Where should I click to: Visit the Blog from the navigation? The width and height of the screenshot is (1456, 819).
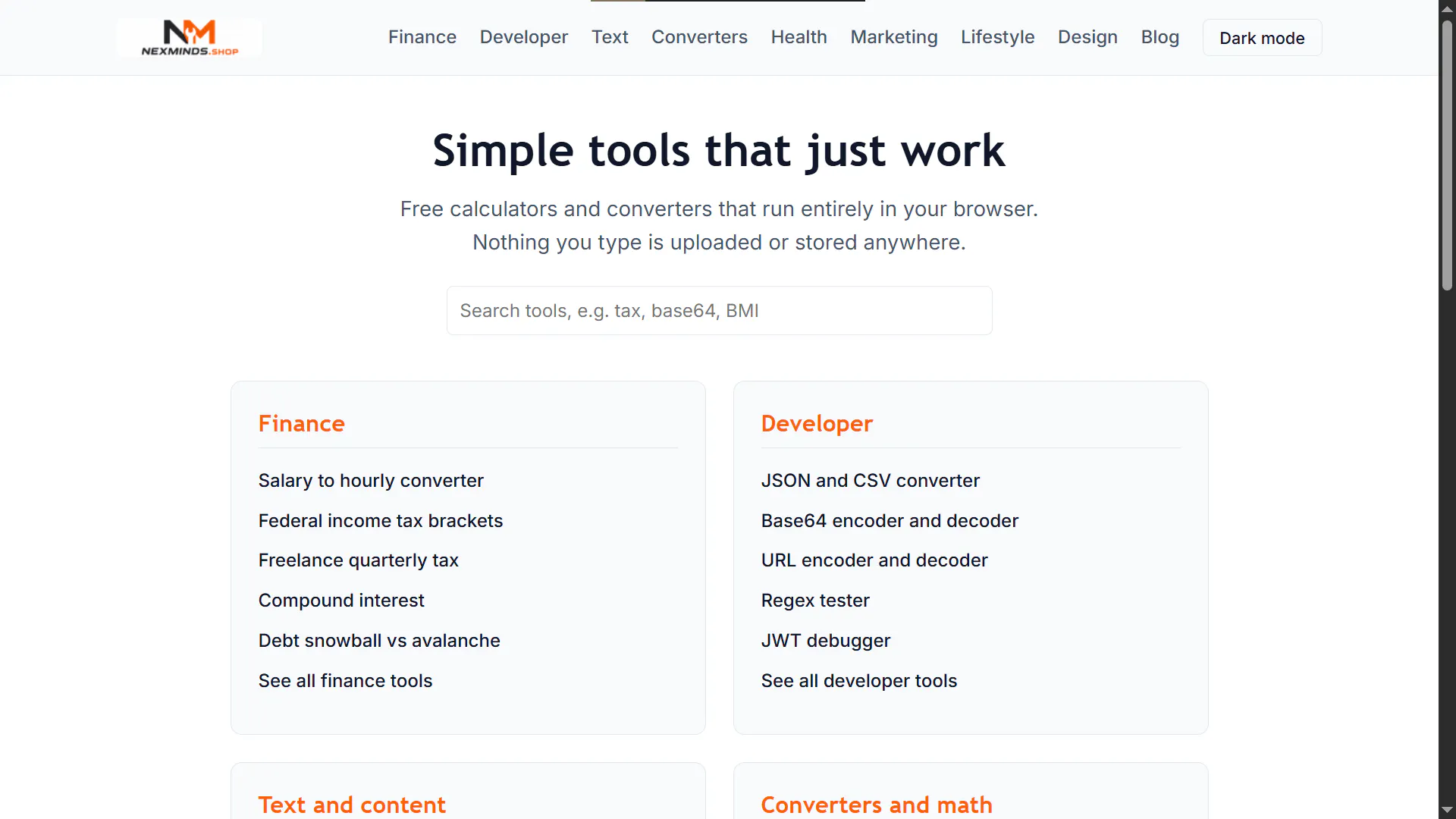coord(1160,37)
